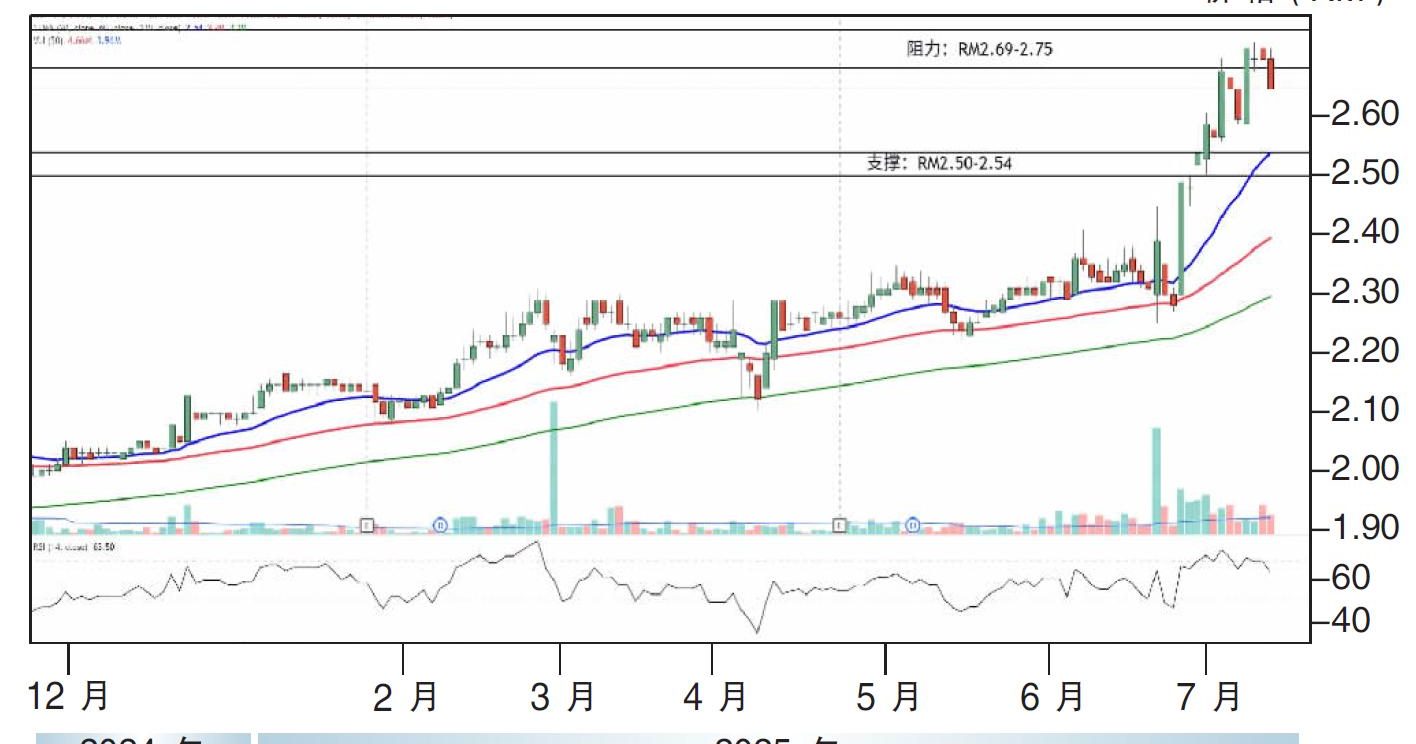Click the large volume spike in late June

tap(1156, 479)
